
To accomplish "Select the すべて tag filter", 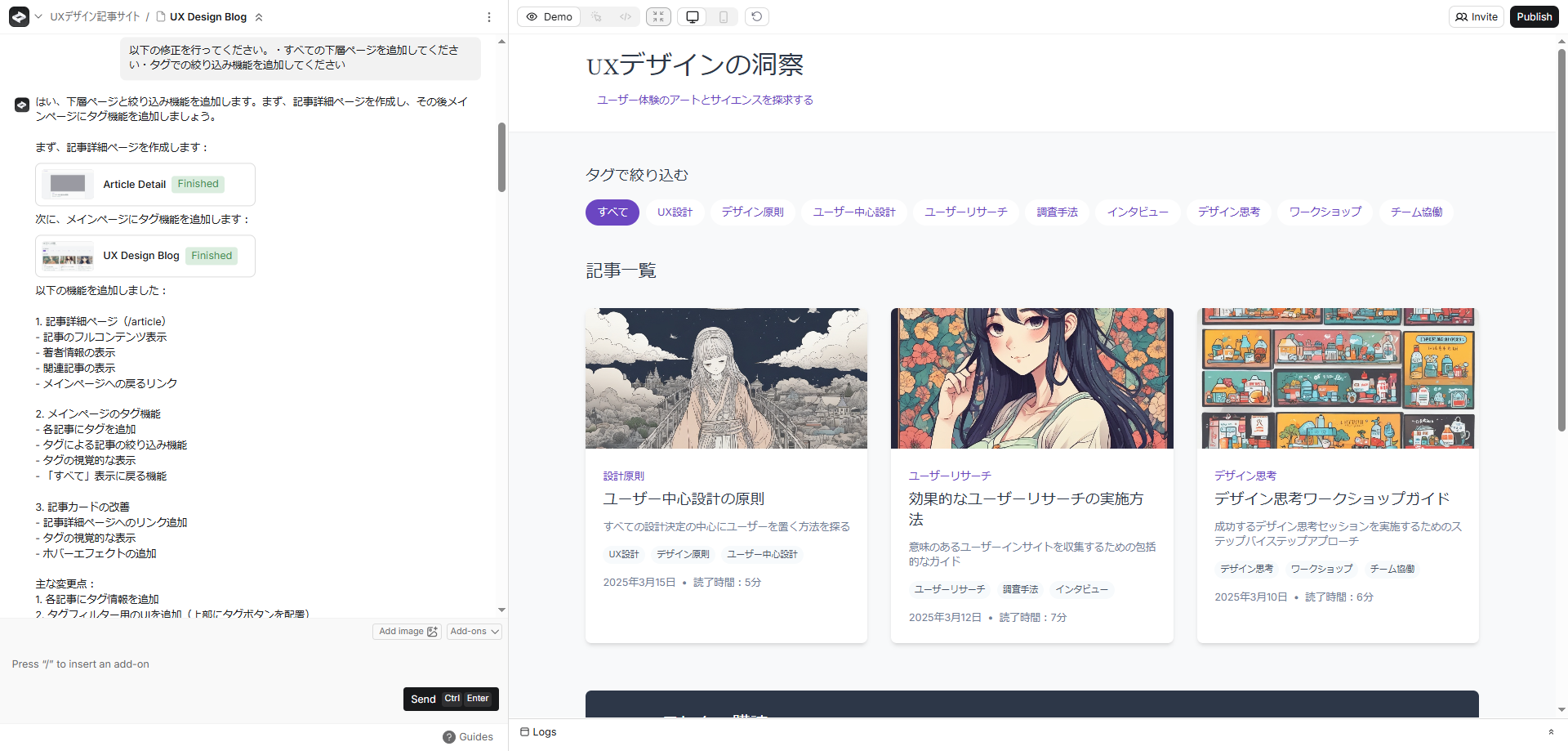I will pyautogui.click(x=612, y=212).
